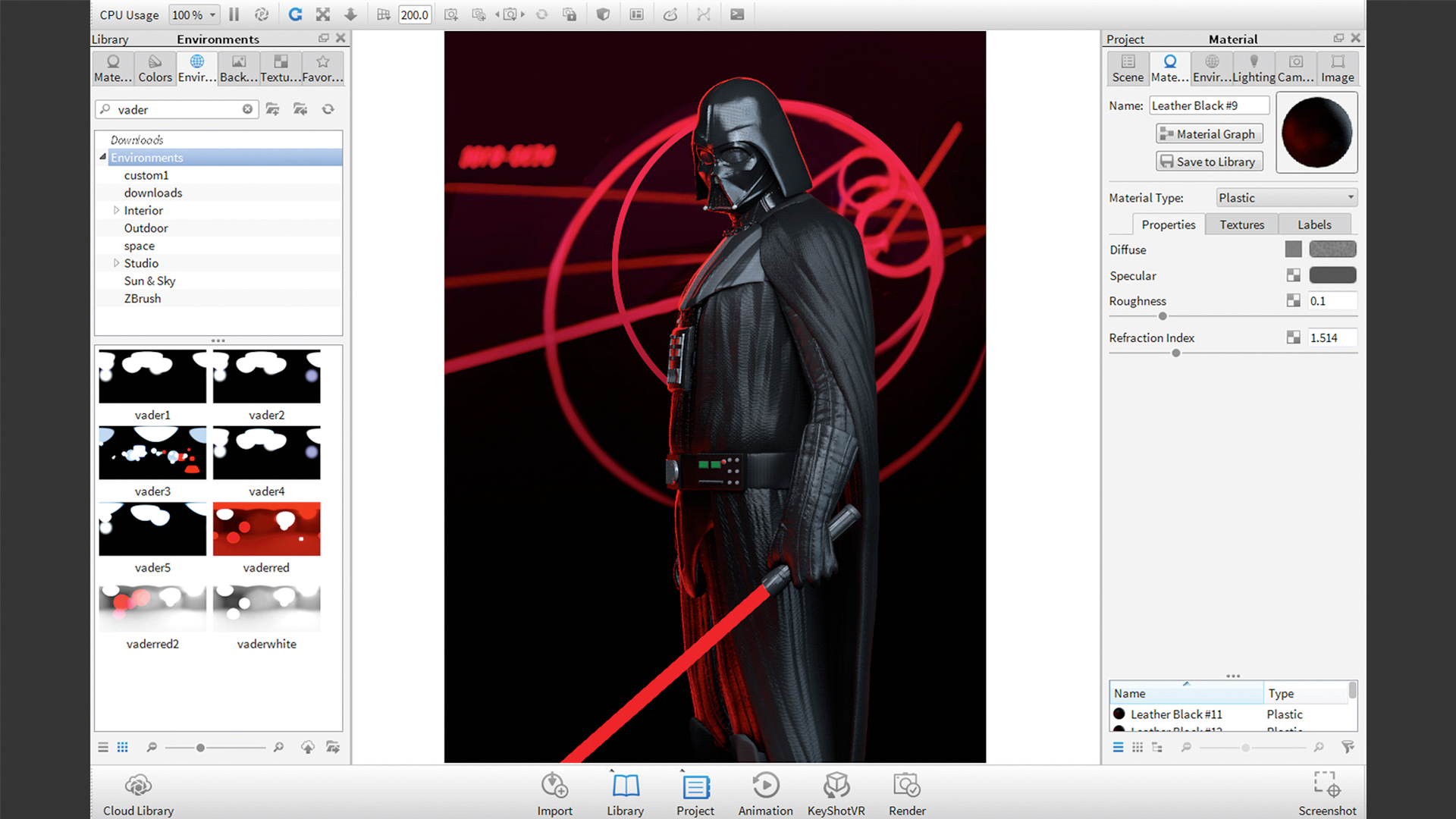
Task: Switch project materials to tree view
Action: click(x=1157, y=747)
